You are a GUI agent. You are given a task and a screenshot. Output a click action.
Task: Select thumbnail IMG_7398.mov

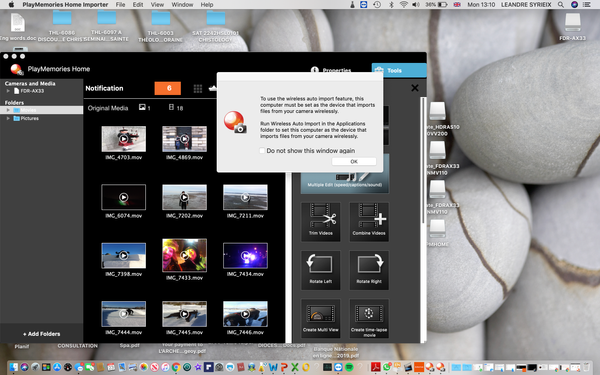point(124,256)
